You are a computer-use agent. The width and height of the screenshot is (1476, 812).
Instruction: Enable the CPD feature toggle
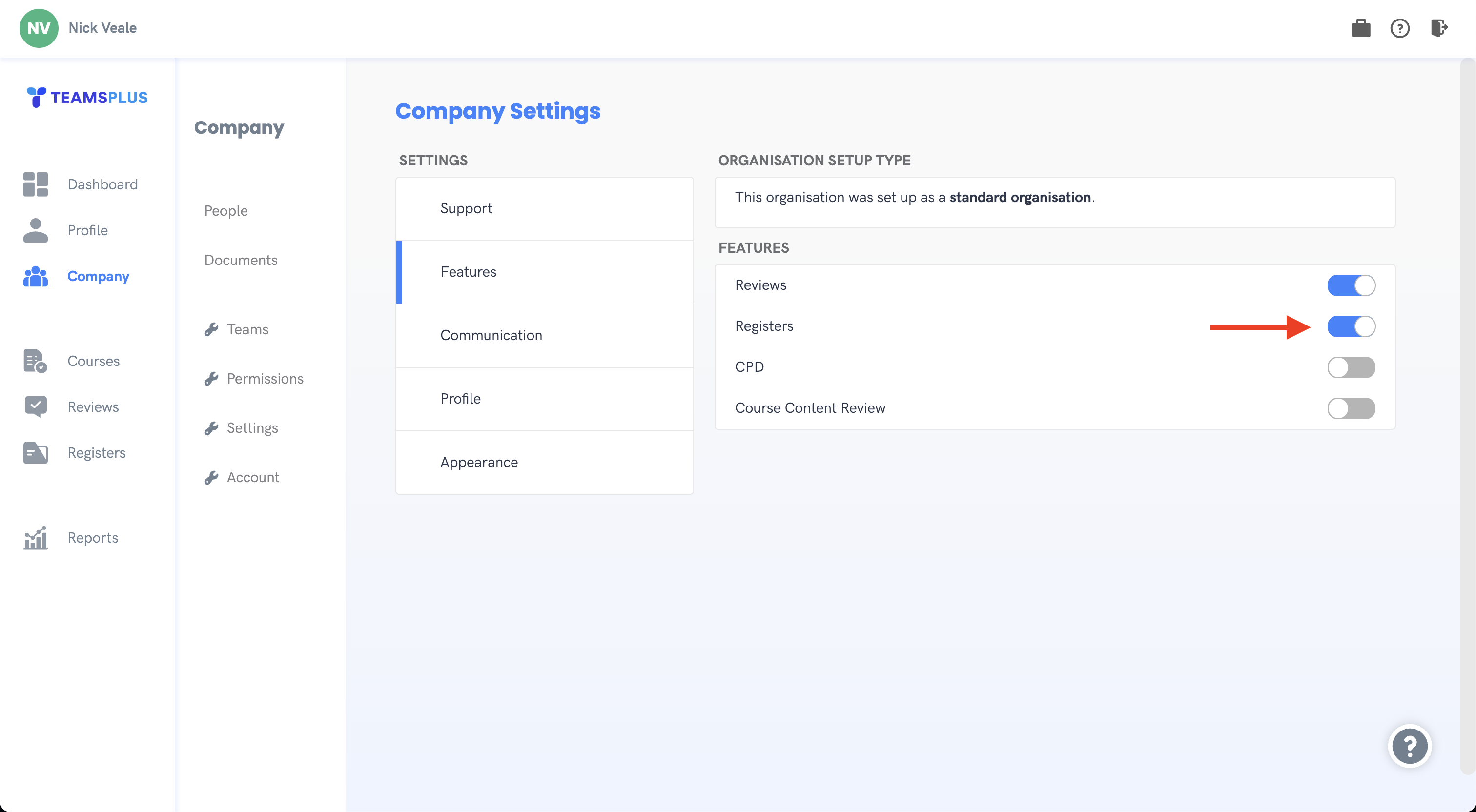[1351, 367]
